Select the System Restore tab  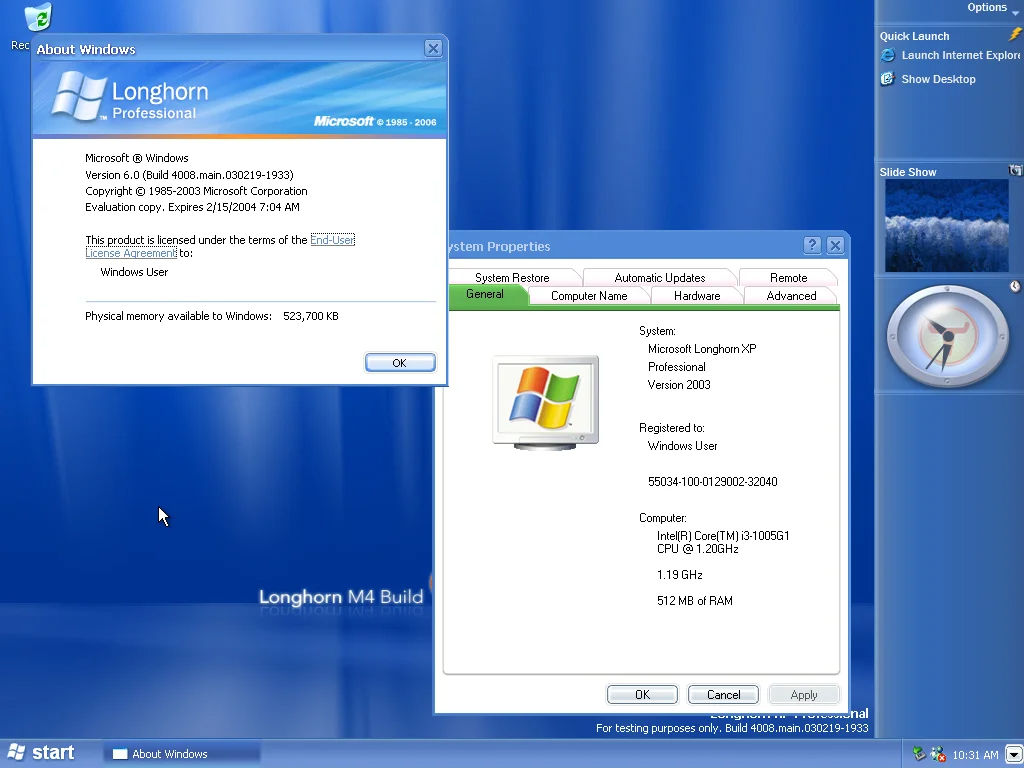pos(513,277)
